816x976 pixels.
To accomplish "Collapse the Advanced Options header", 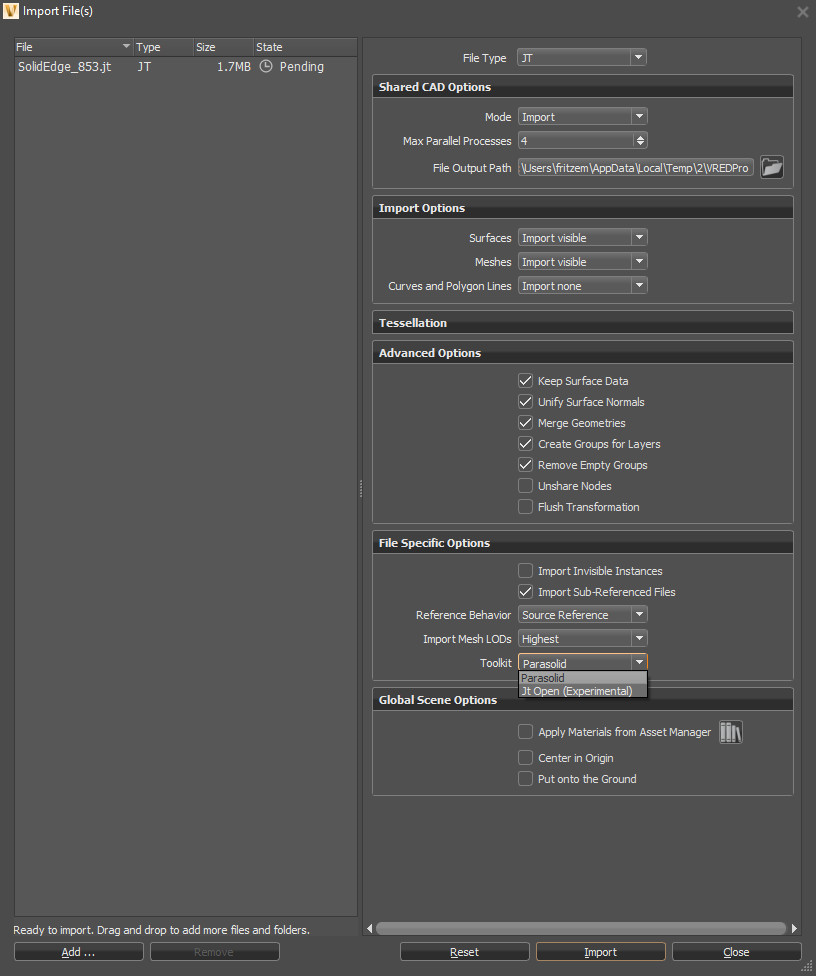I will [583, 352].
